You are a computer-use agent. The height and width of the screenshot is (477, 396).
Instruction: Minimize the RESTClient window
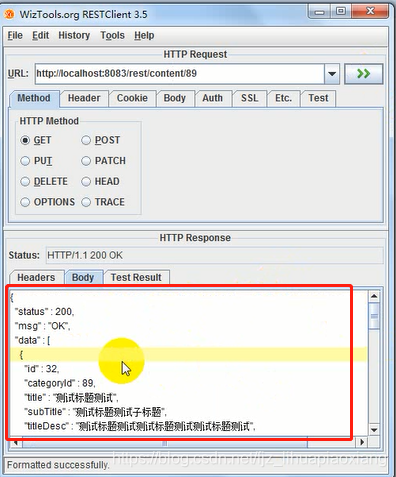[x=319, y=12]
